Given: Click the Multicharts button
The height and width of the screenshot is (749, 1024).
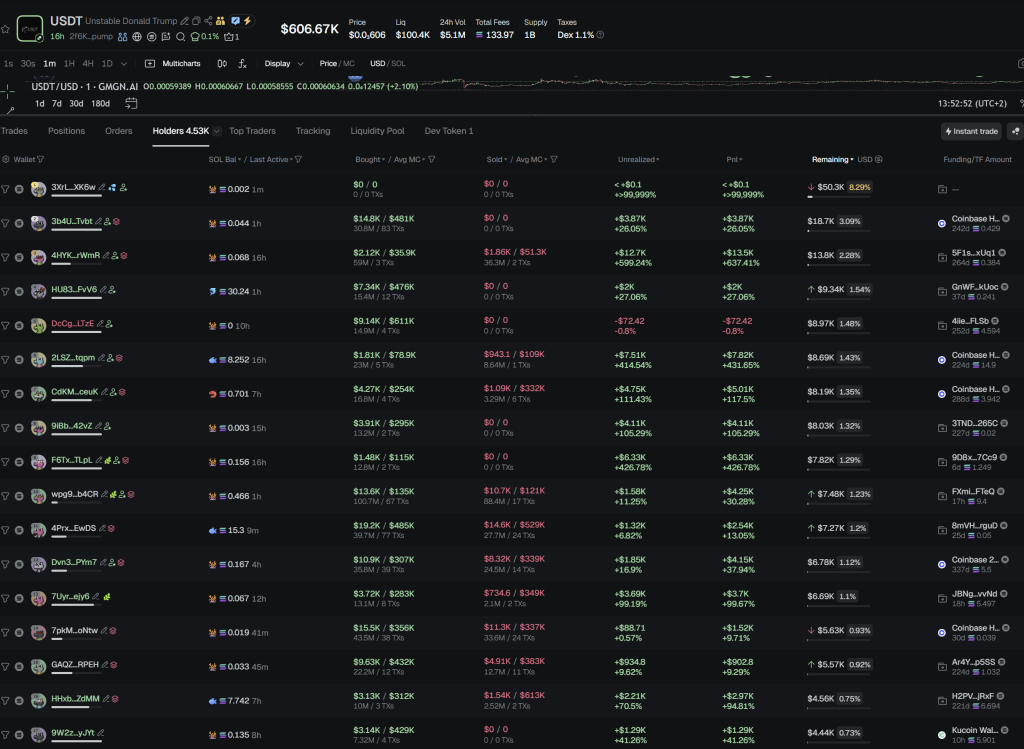Looking at the screenshot, I should click(173, 63).
